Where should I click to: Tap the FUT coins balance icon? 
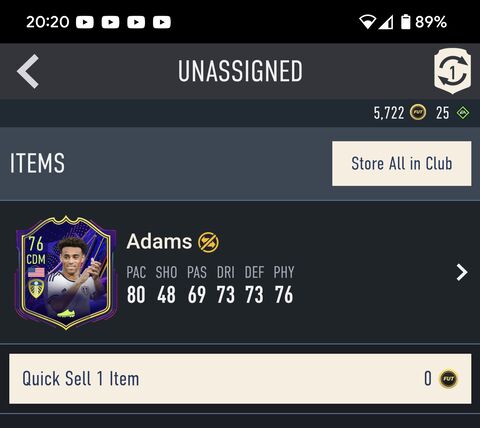coord(418,112)
